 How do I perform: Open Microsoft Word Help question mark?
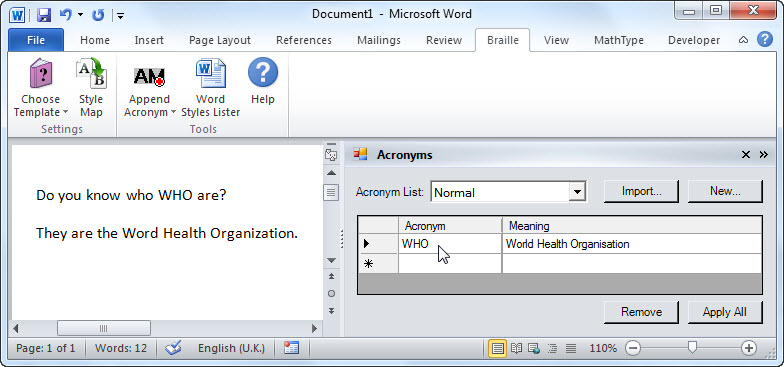coord(765,40)
